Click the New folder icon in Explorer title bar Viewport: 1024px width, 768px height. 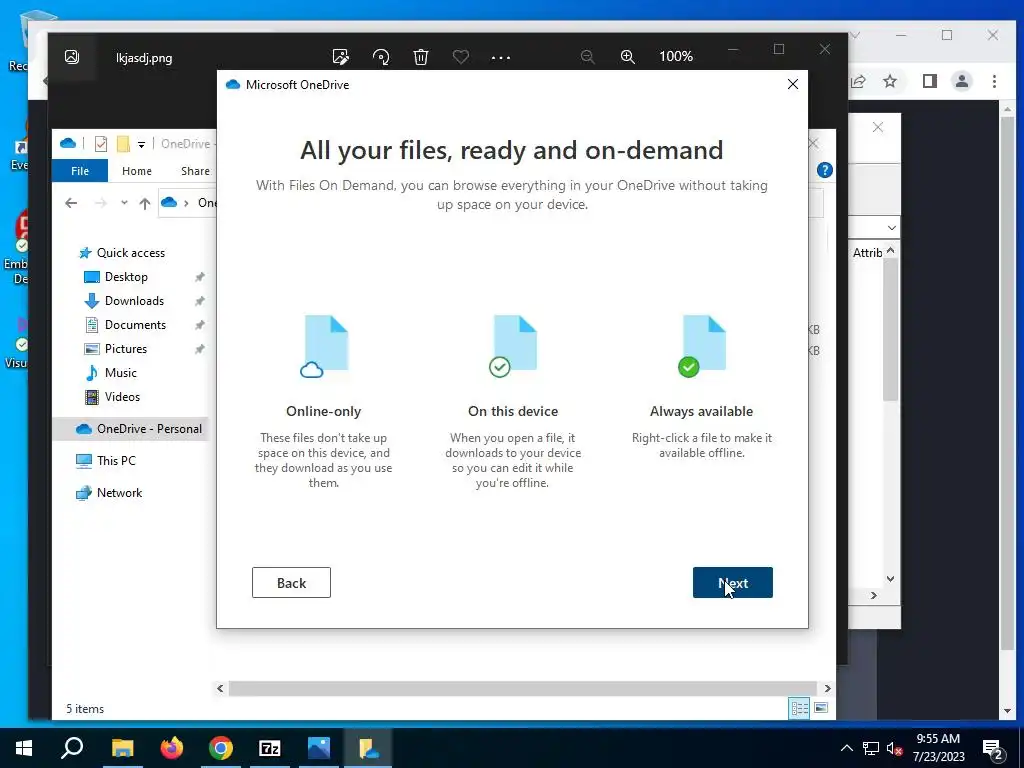pos(123,144)
